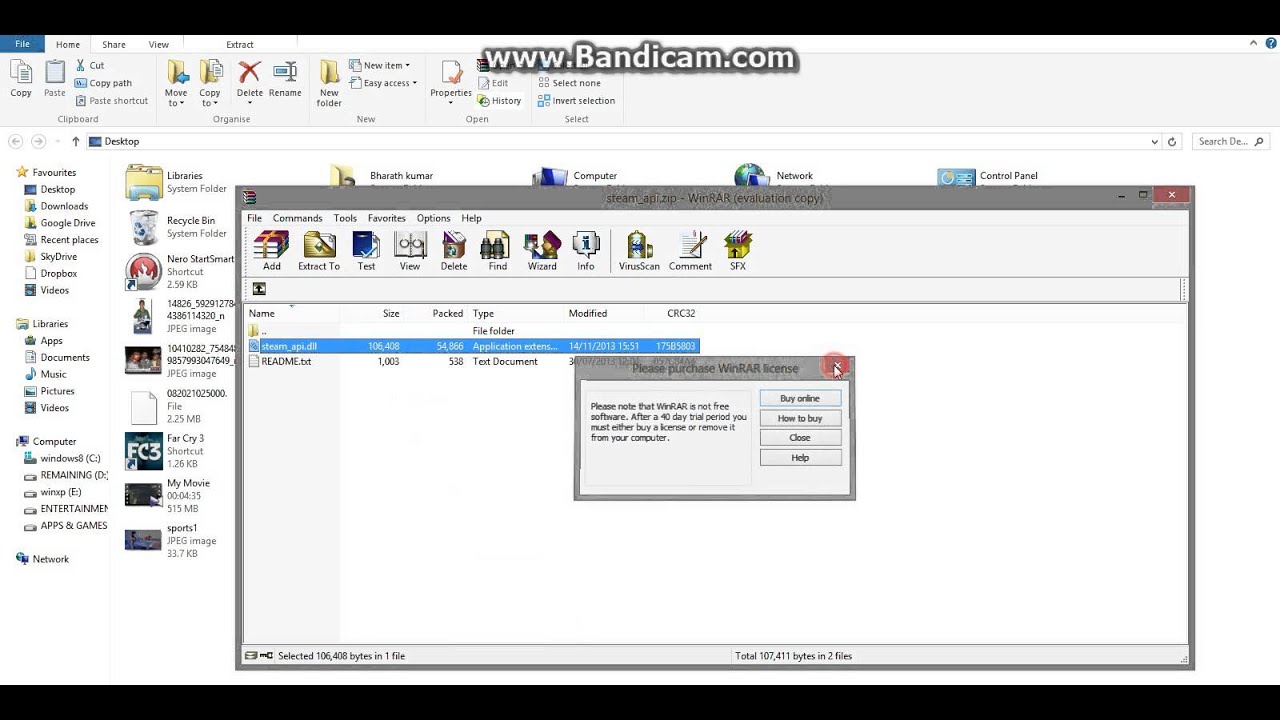Click the Paste icon in Explorer ribbon
This screenshot has width=1280, height=720.
click(x=54, y=79)
